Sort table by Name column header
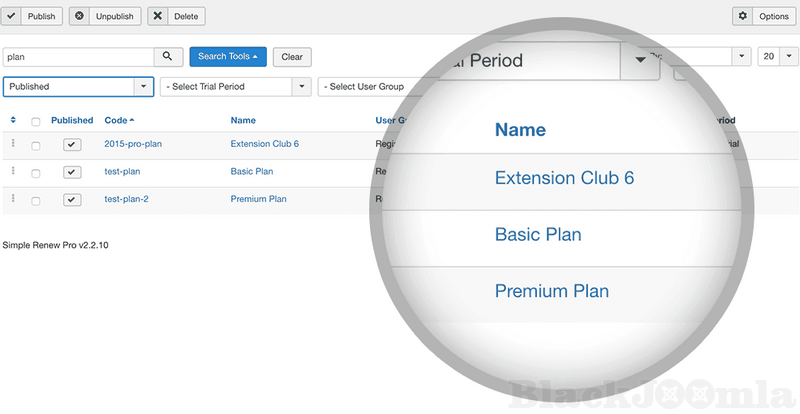This screenshot has width=800, height=414. 243,121
